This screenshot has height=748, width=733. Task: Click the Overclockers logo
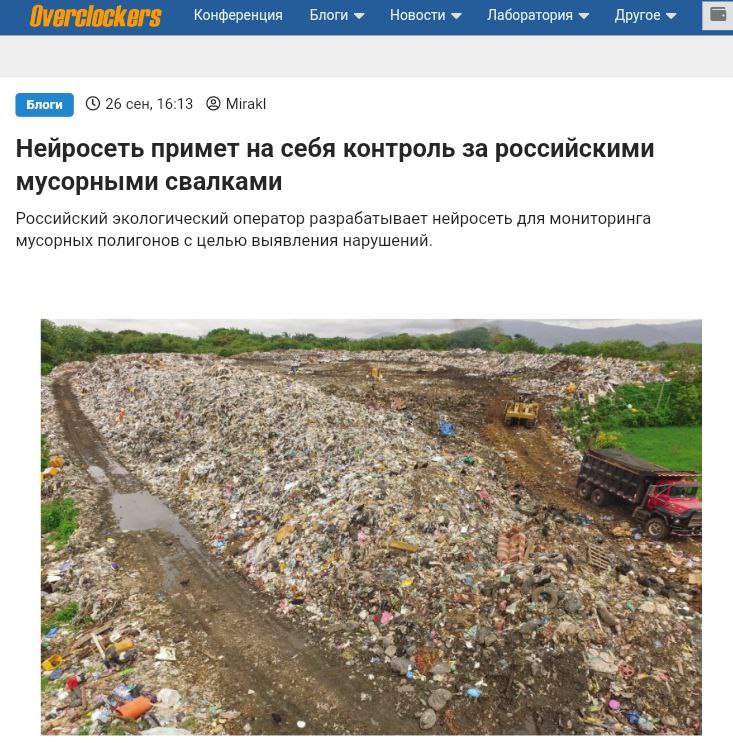pyautogui.click(x=95, y=16)
